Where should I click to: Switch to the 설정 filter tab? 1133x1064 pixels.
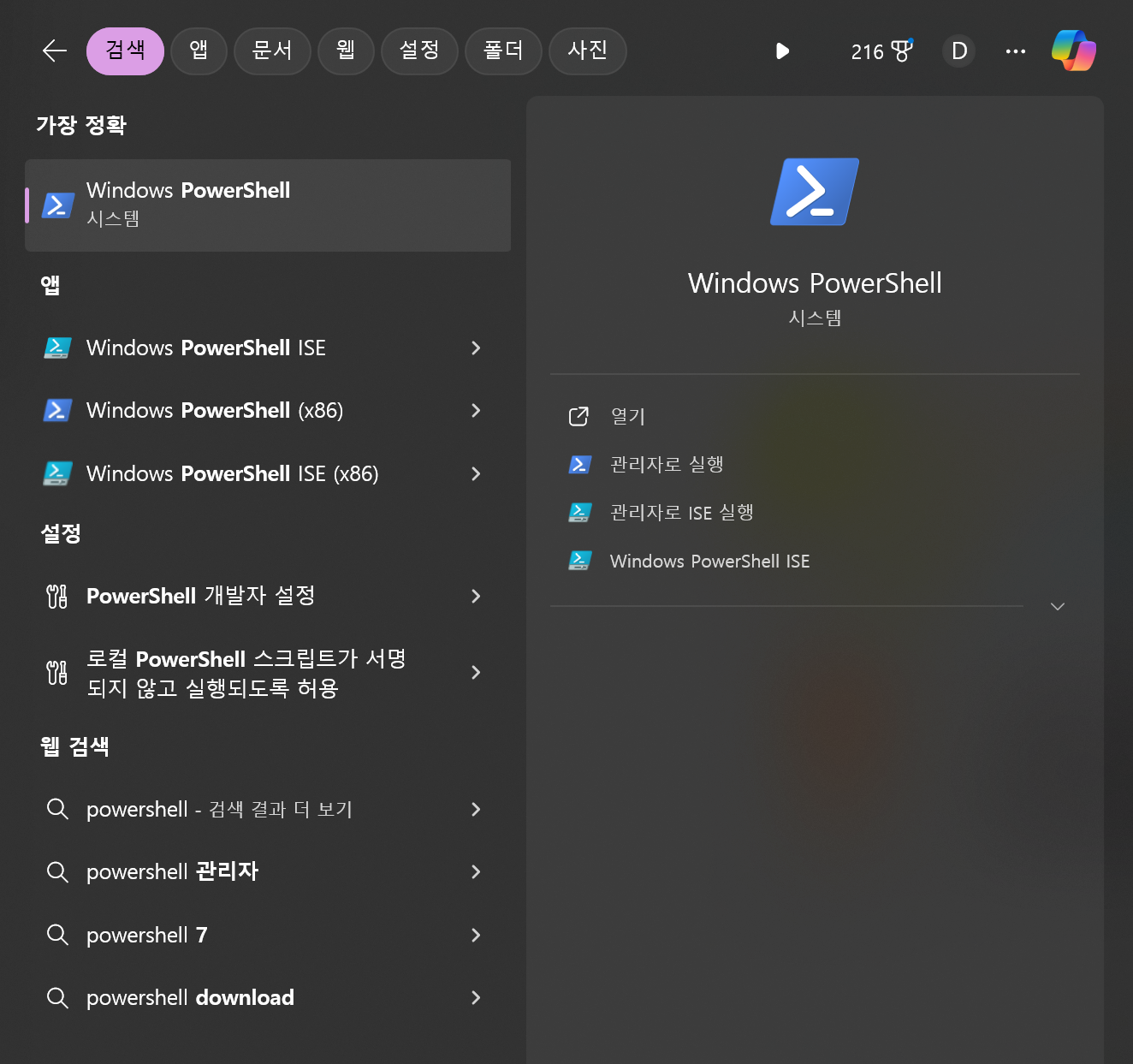coord(419,51)
